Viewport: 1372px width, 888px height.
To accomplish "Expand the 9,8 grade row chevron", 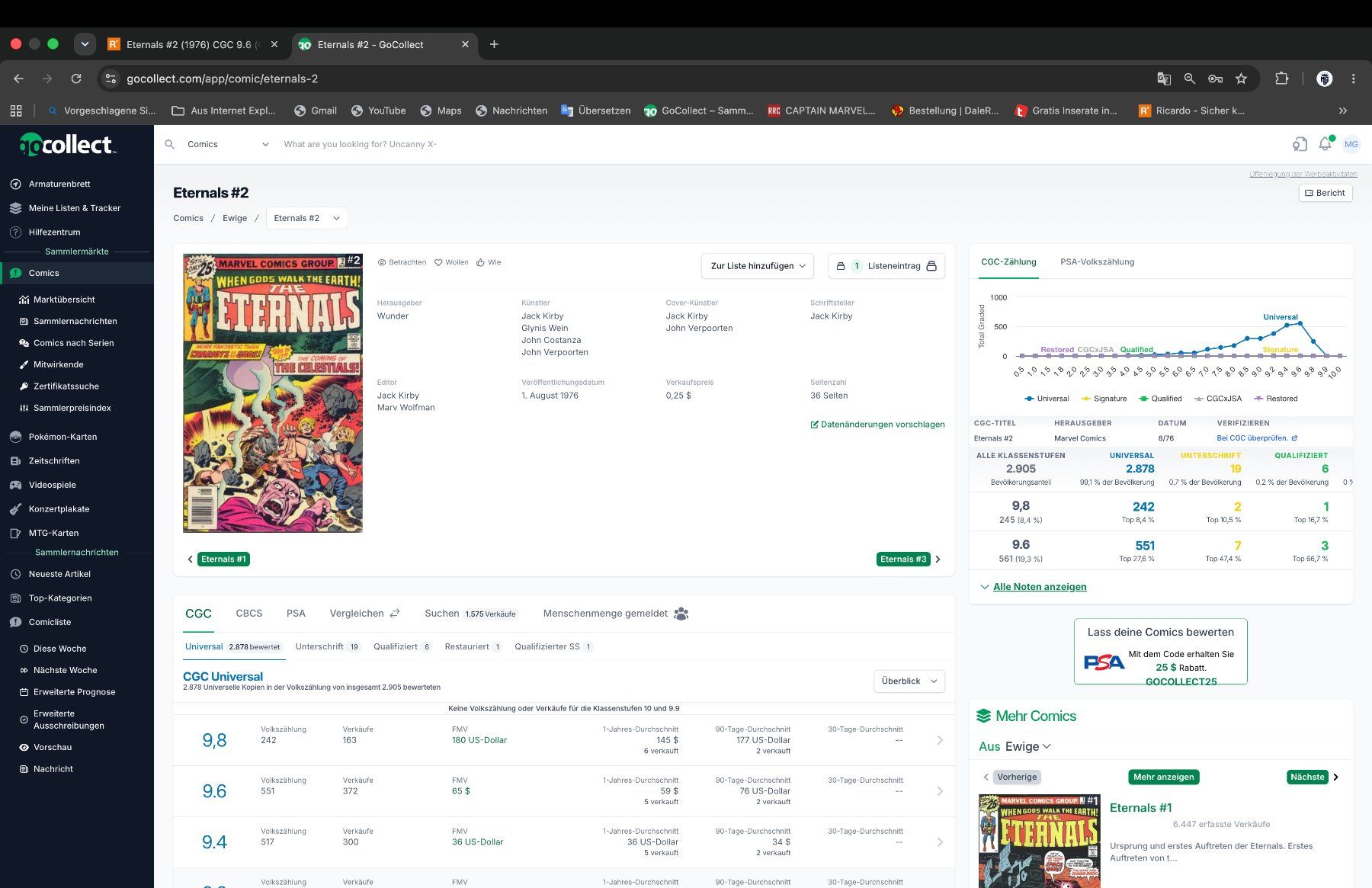I will click(940, 740).
